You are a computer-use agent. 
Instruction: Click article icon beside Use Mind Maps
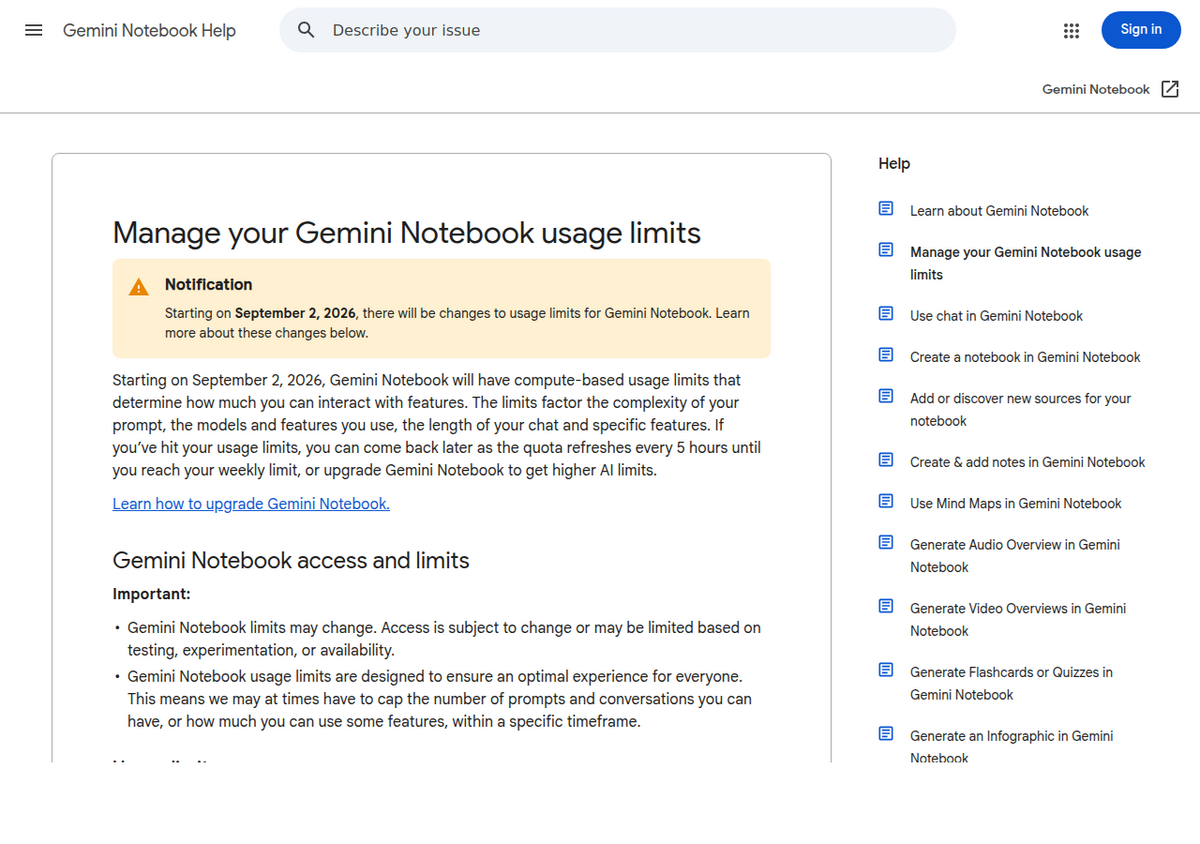[x=886, y=501]
